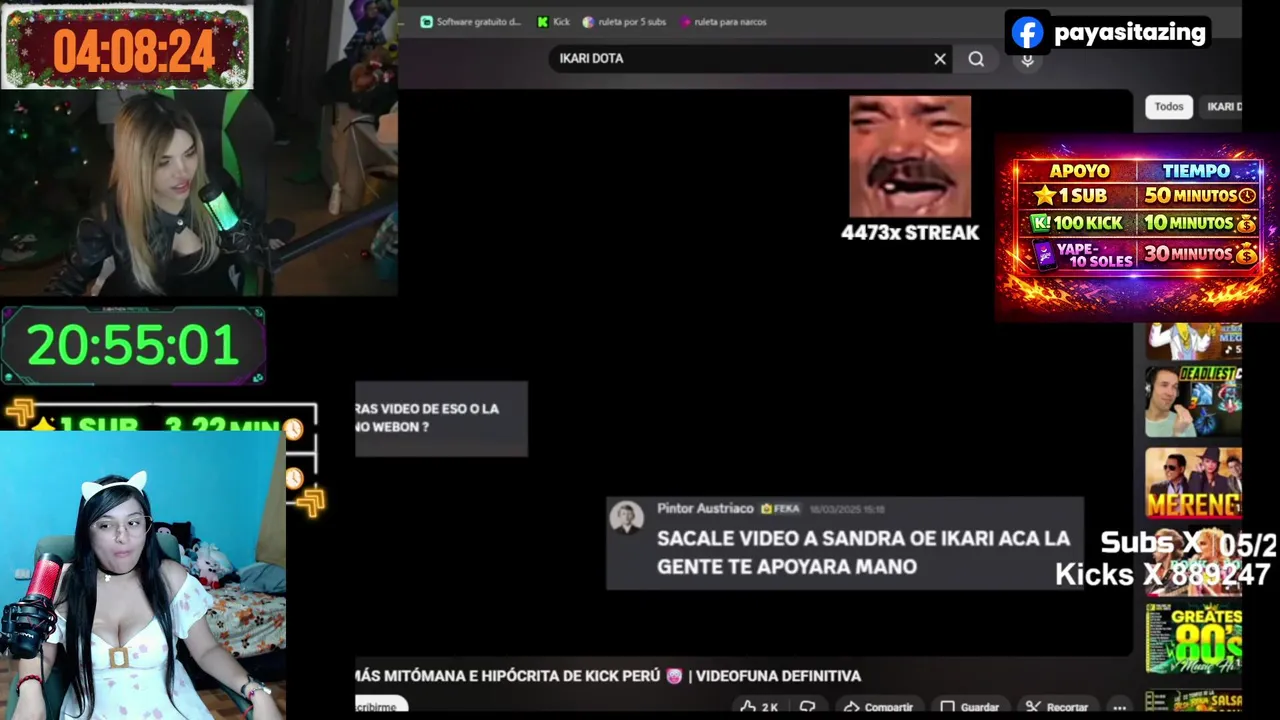The width and height of the screenshot is (1280, 720).
Task: Dislike the video with thumbs-down icon
Action: [807, 706]
